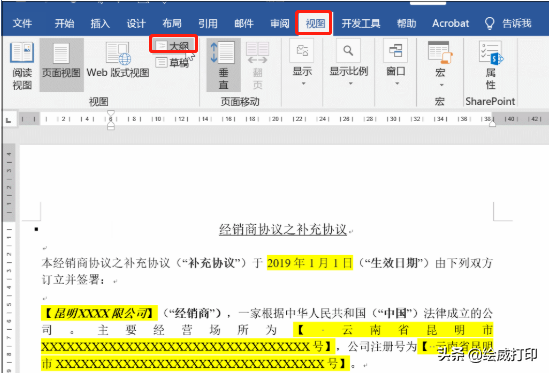Image resolution: width=549 pixels, height=373 pixels.
Task: Select 垂直 page movement
Action: pos(223,65)
